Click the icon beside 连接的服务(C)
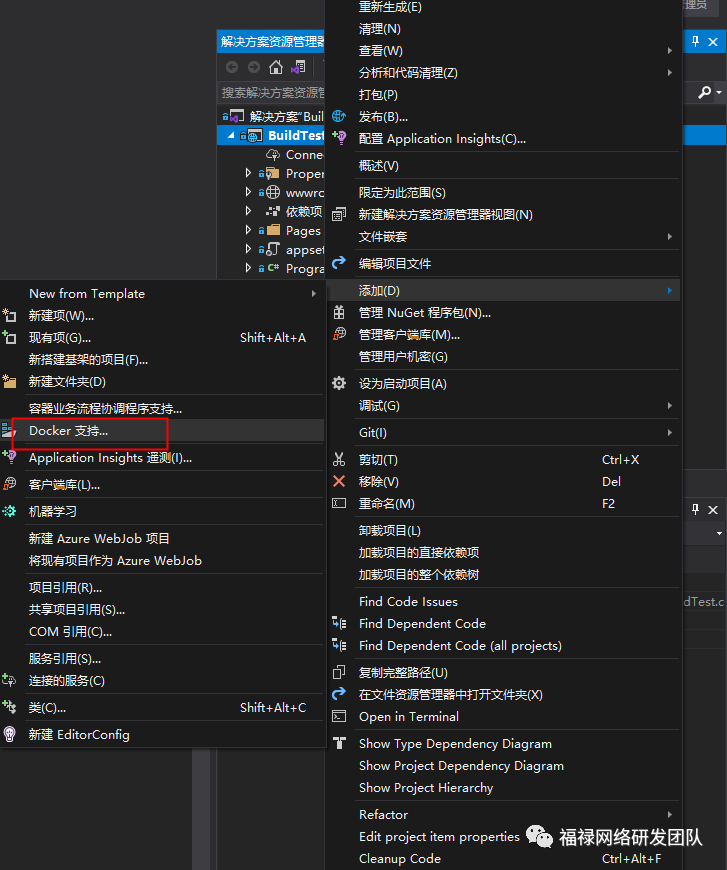 9,680
